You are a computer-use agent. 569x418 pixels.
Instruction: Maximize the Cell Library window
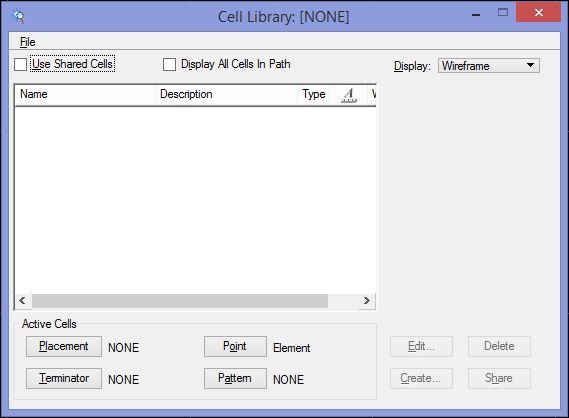503,12
